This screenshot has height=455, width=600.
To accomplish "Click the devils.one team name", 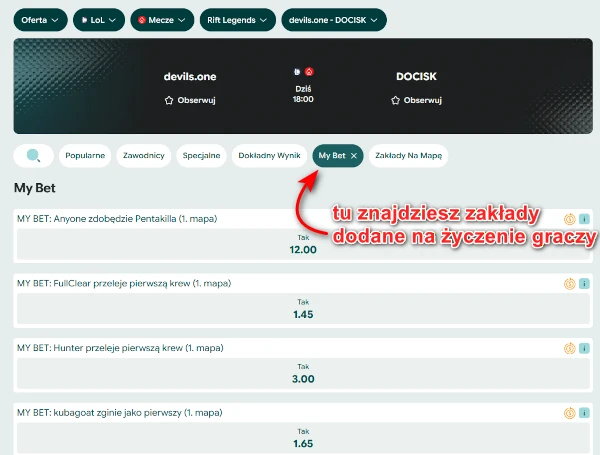I will 190,77.
